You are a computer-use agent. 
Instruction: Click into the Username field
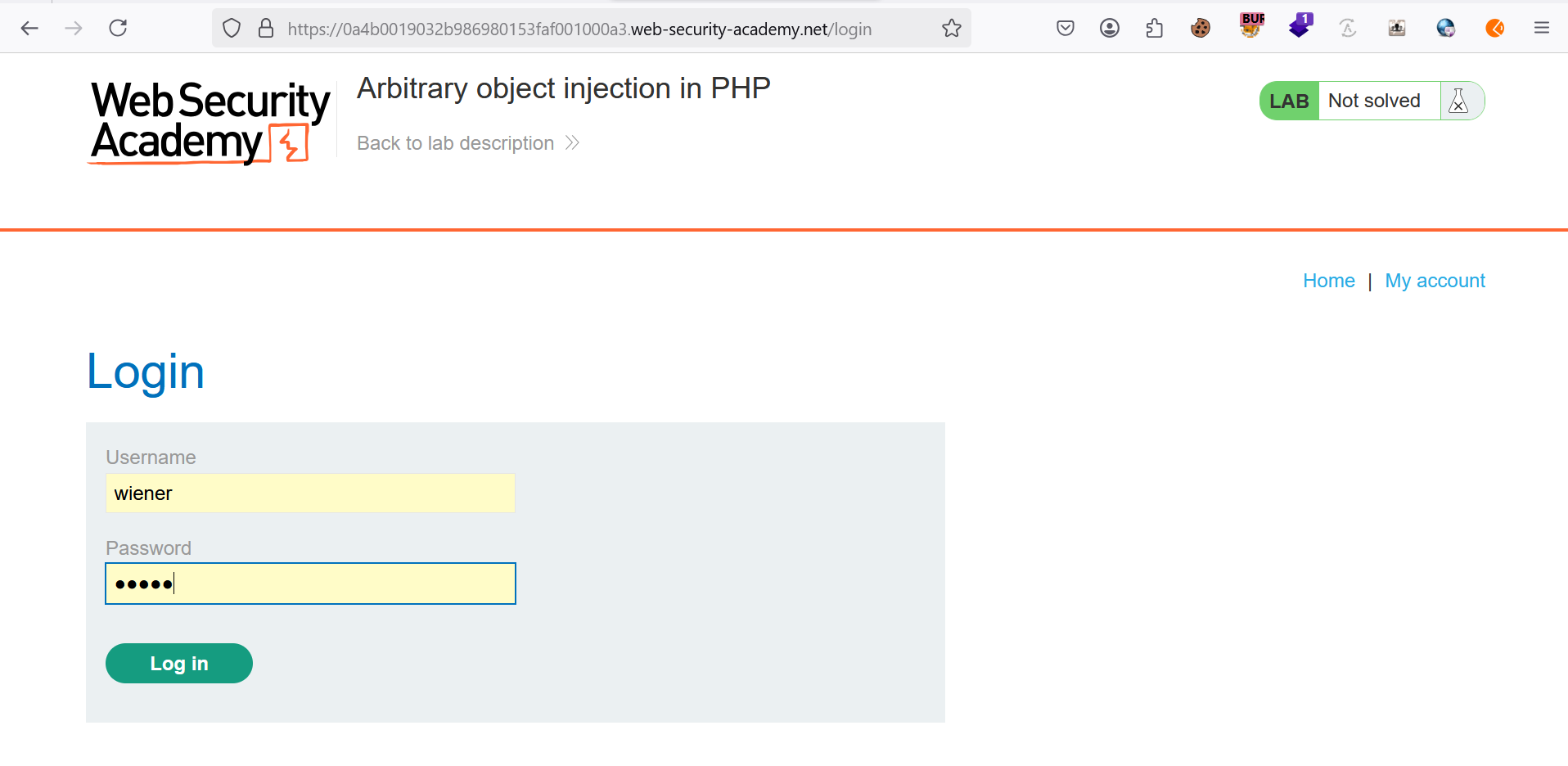coord(310,493)
